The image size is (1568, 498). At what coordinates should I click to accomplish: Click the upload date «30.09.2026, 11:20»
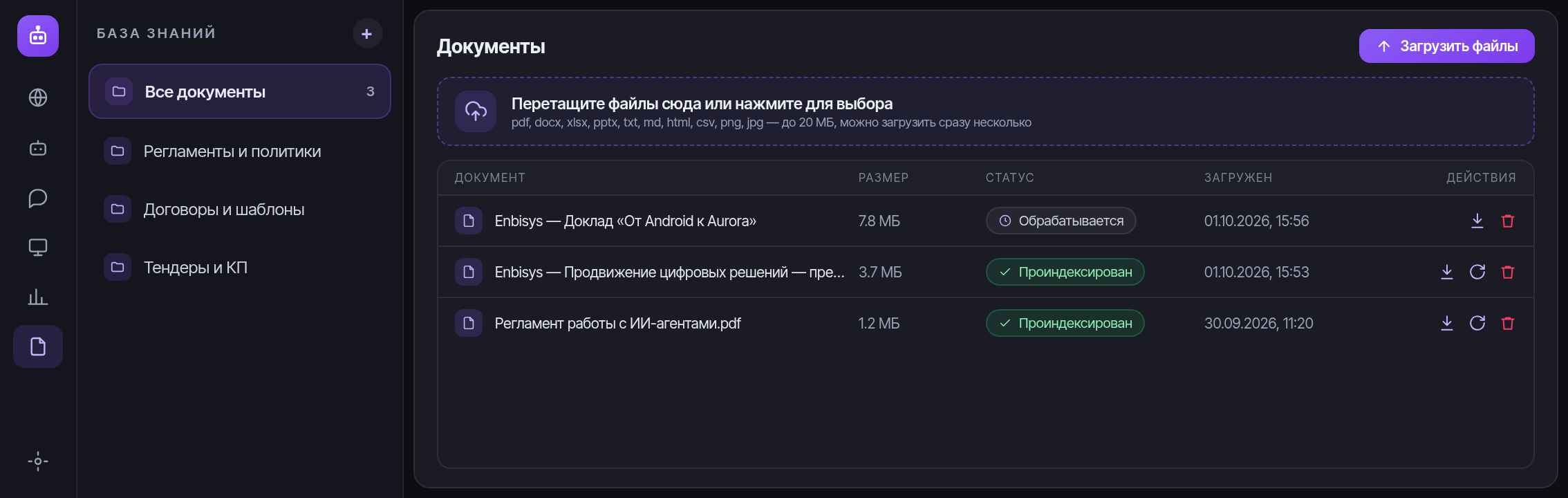pos(1259,323)
